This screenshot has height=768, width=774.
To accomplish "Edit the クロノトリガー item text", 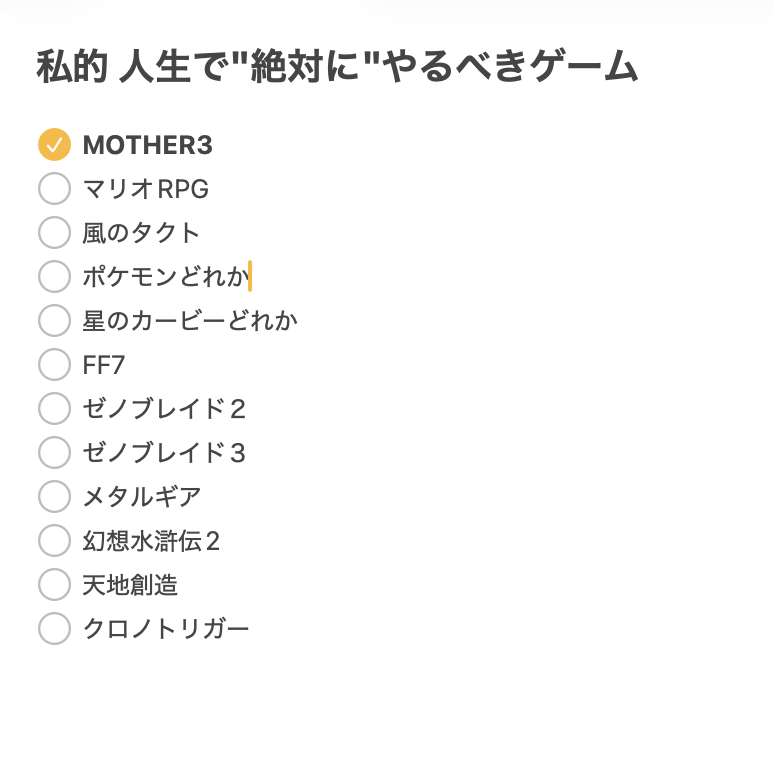I will pos(165,629).
